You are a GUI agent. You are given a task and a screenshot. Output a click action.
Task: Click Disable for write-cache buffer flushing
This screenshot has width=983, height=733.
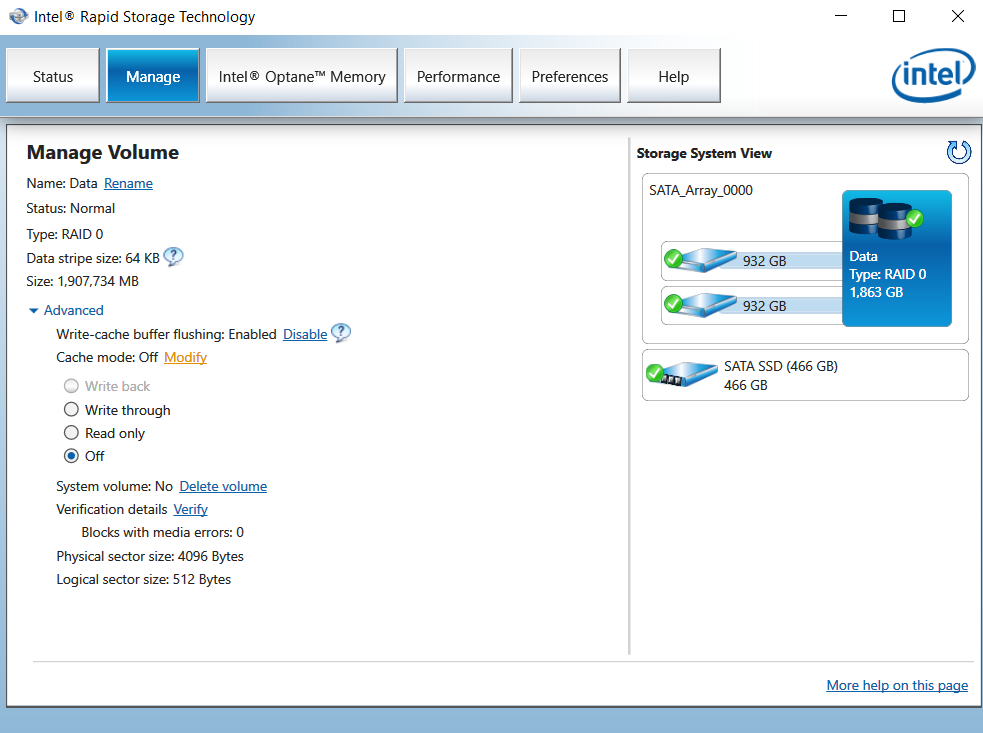305,334
